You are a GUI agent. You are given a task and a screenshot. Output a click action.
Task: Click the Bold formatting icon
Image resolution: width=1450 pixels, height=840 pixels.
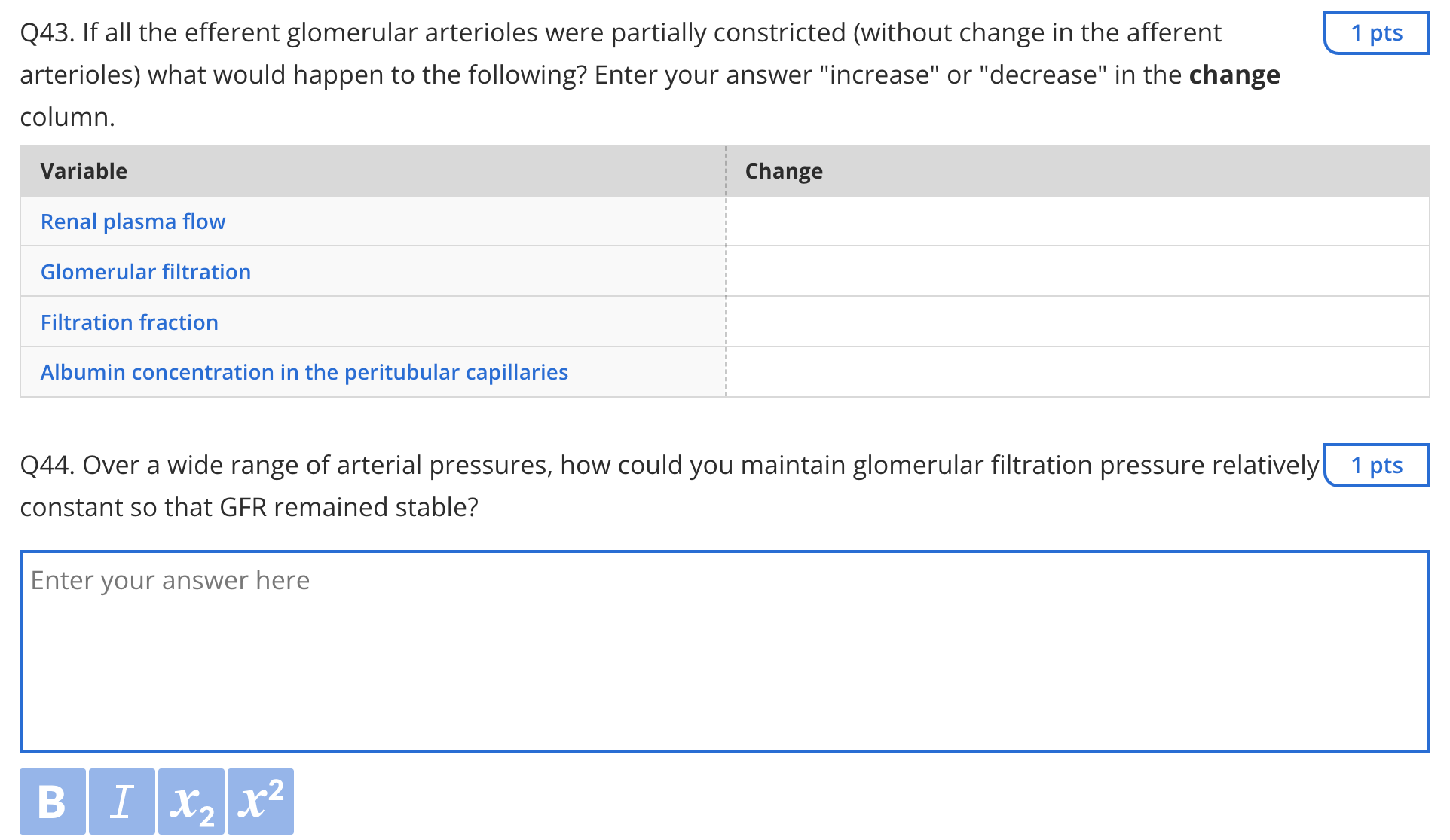(x=52, y=801)
